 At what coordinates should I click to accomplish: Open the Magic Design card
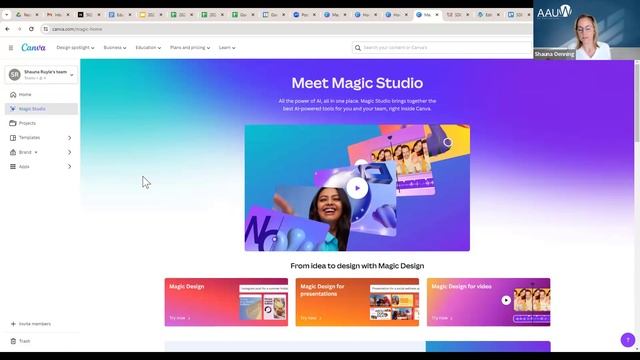[226, 302]
